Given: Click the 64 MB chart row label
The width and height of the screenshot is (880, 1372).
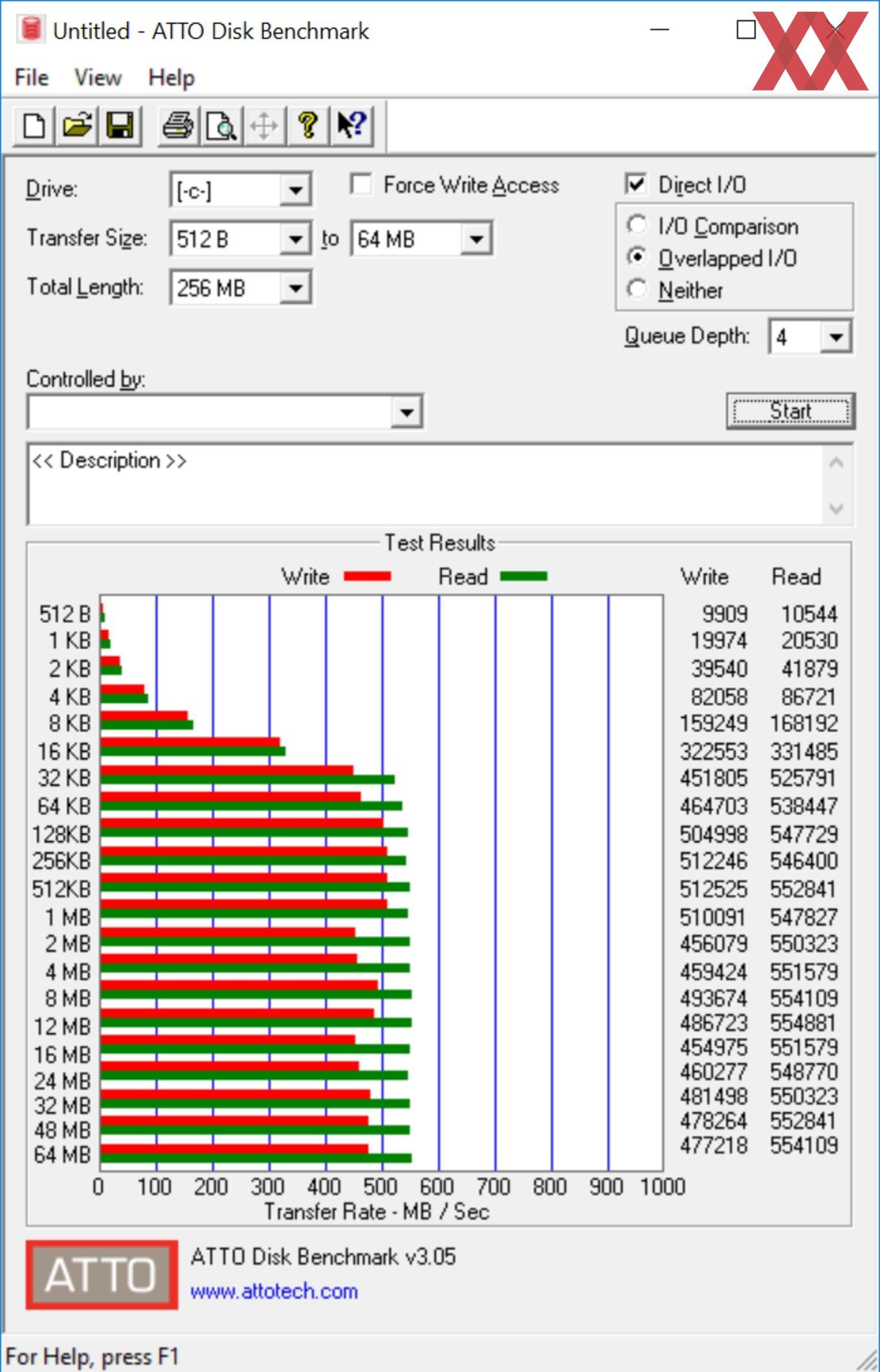Looking at the screenshot, I should 62,1155.
